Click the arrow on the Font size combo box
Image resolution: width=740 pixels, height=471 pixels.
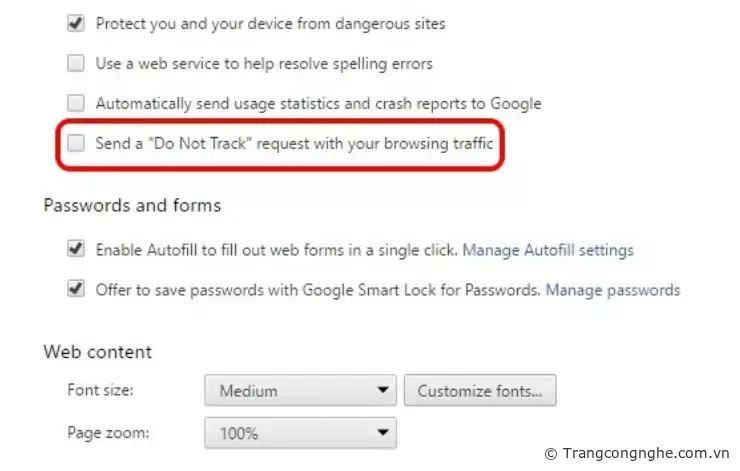click(382, 391)
